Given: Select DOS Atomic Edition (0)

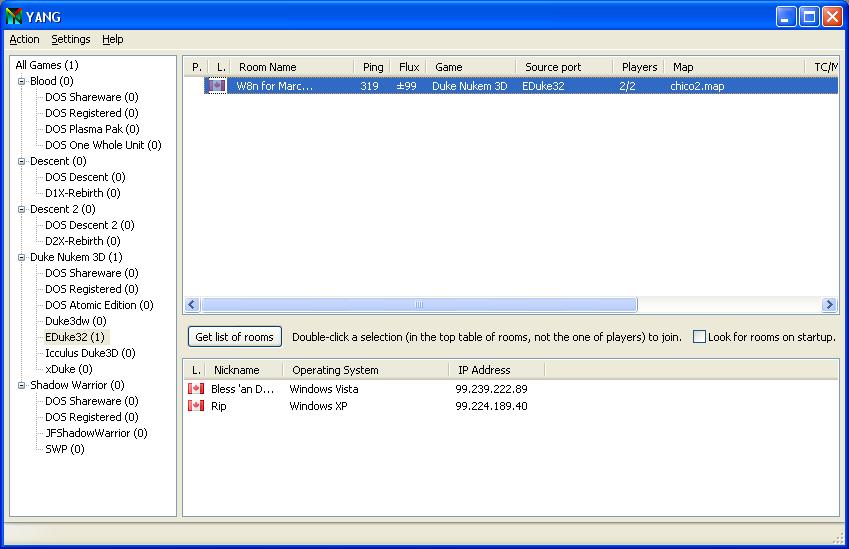Looking at the screenshot, I should [x=99, y=305].
